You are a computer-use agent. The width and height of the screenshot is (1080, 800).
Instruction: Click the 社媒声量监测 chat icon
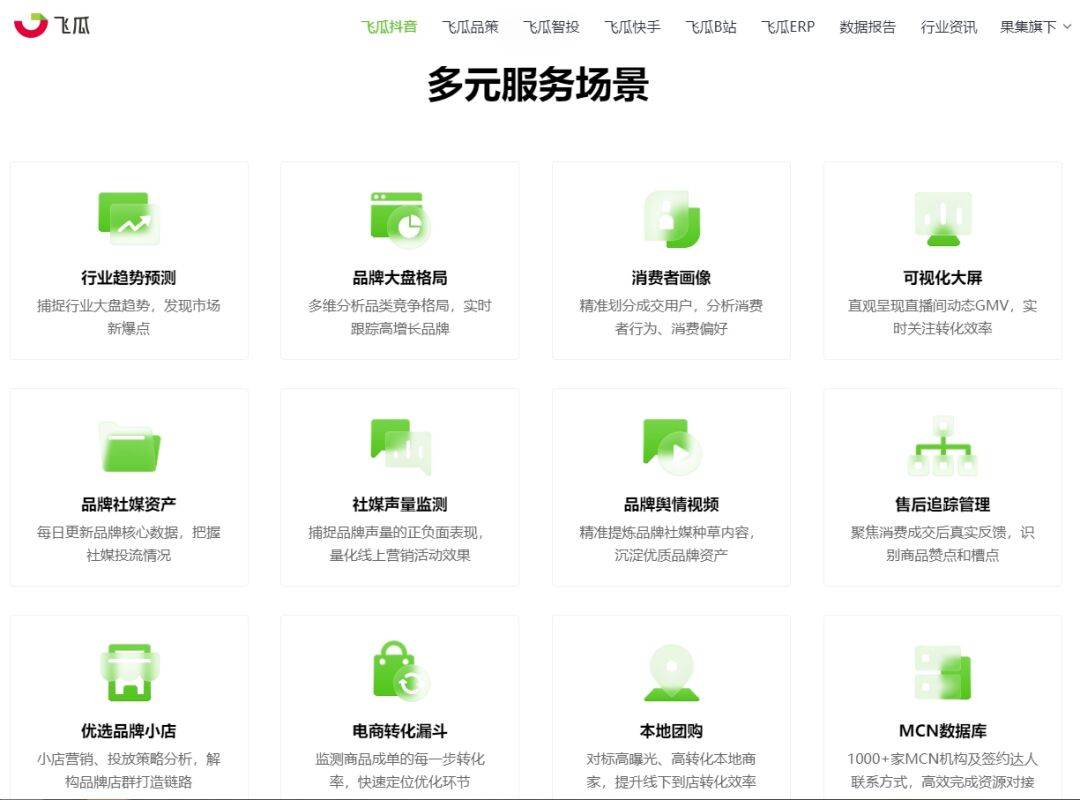[x=400, y=446]
